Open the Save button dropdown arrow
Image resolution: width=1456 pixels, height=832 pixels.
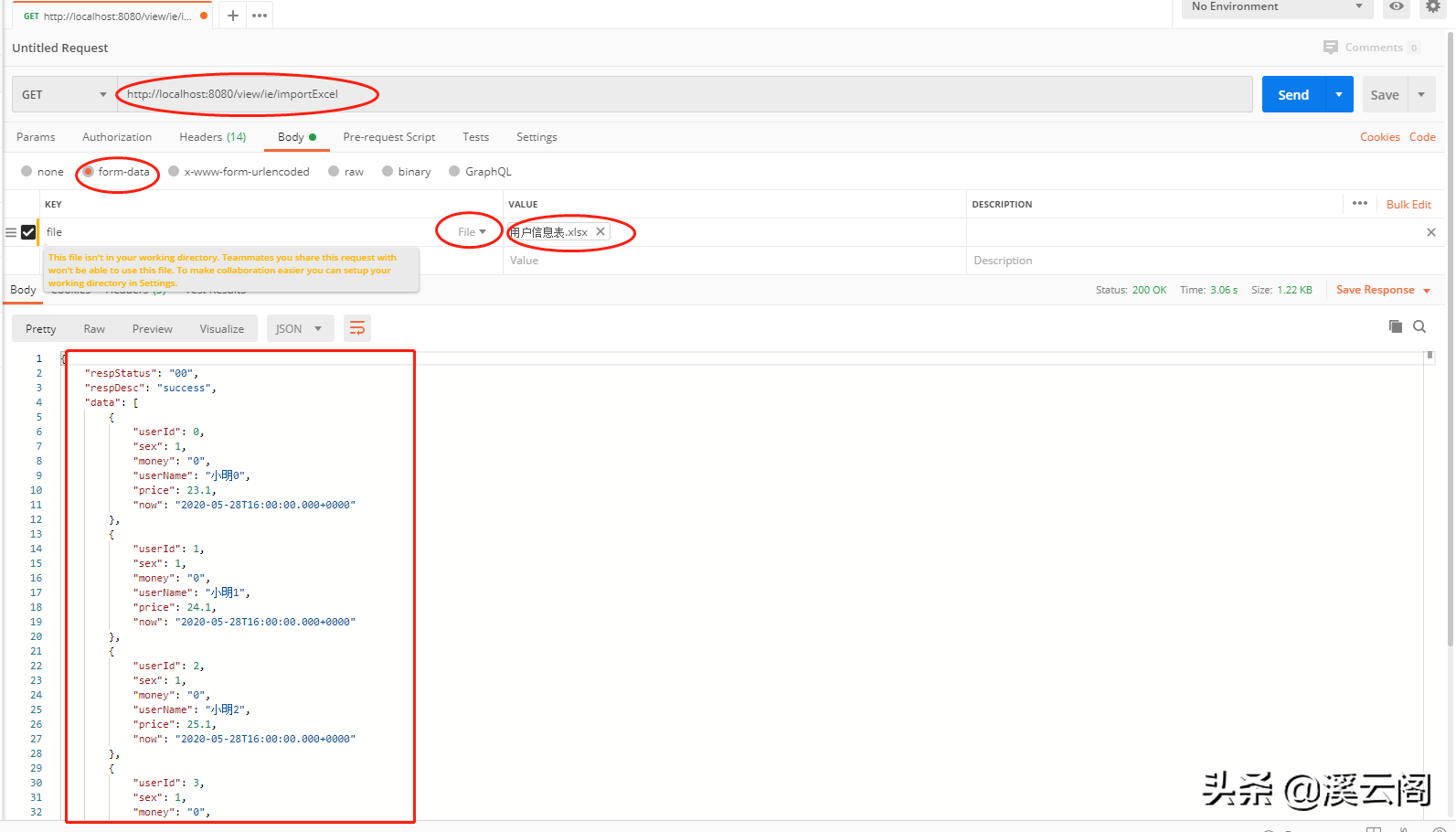(1421, 94)
